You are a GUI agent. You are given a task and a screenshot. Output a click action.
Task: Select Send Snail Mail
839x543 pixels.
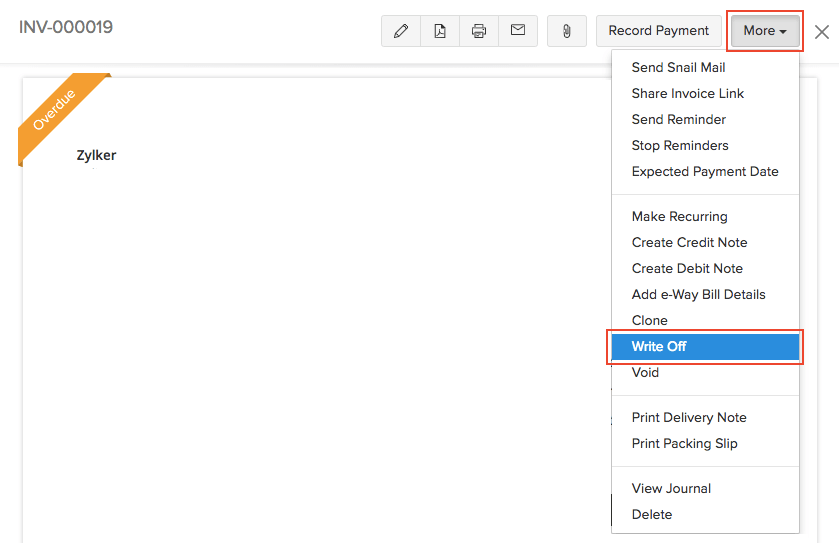tap(705, 67)
